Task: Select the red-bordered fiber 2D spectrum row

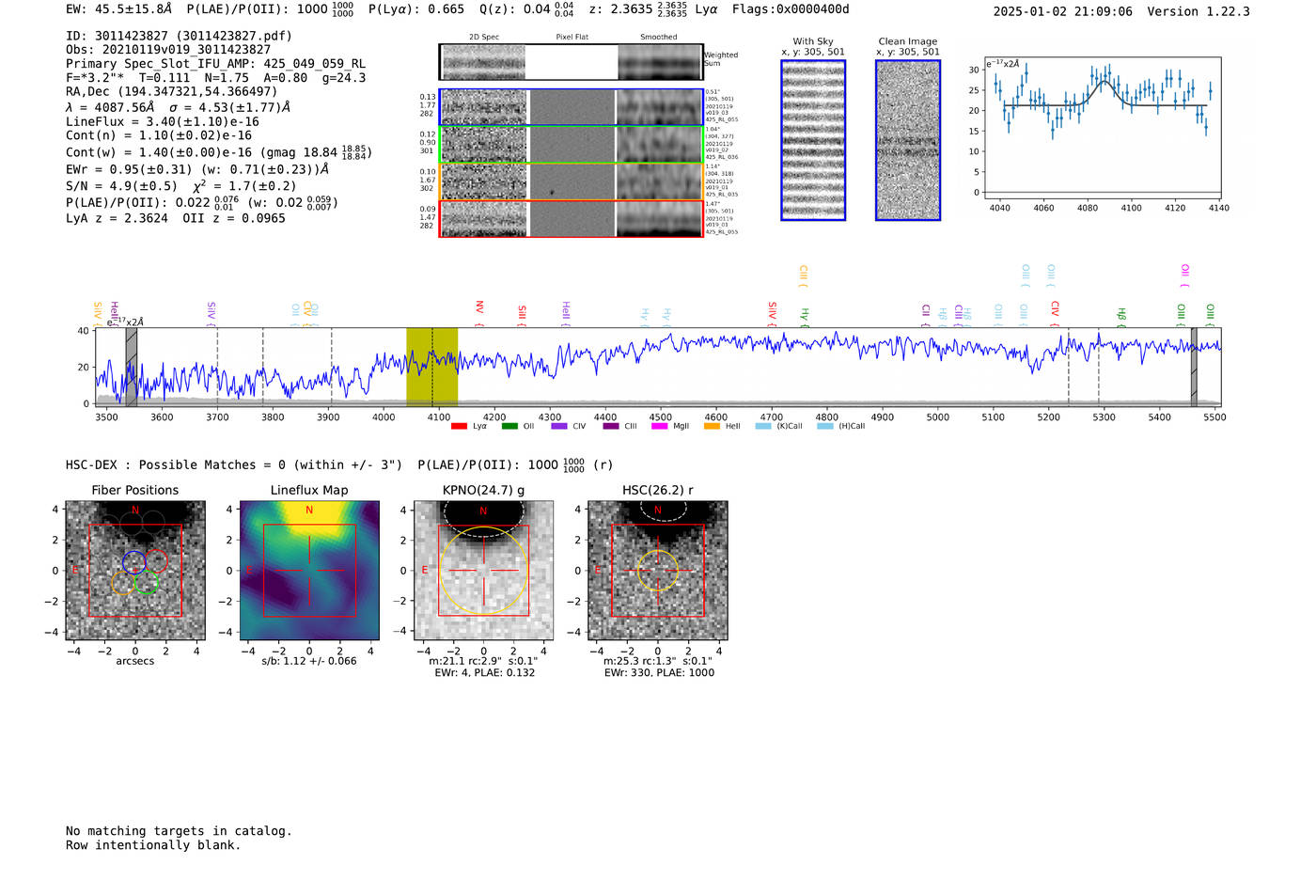Action: coord(572,219)
